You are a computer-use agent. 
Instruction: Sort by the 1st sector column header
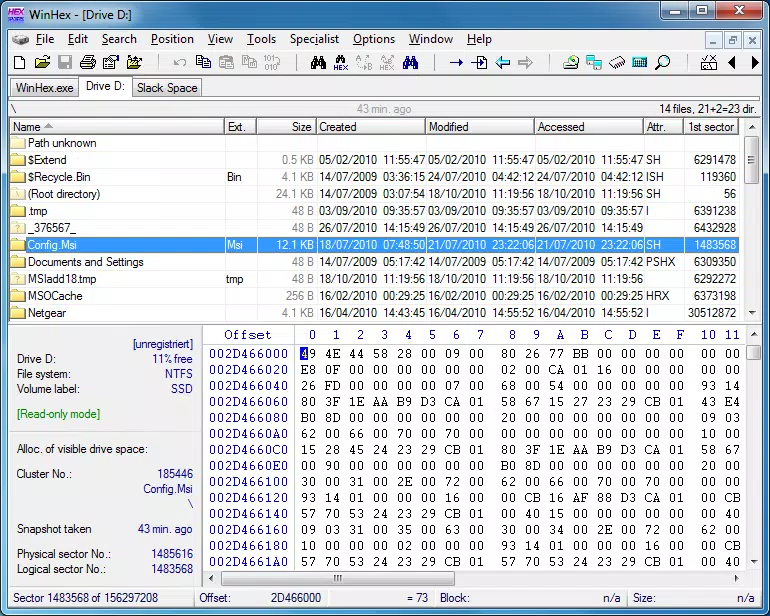tap(711, 127)
